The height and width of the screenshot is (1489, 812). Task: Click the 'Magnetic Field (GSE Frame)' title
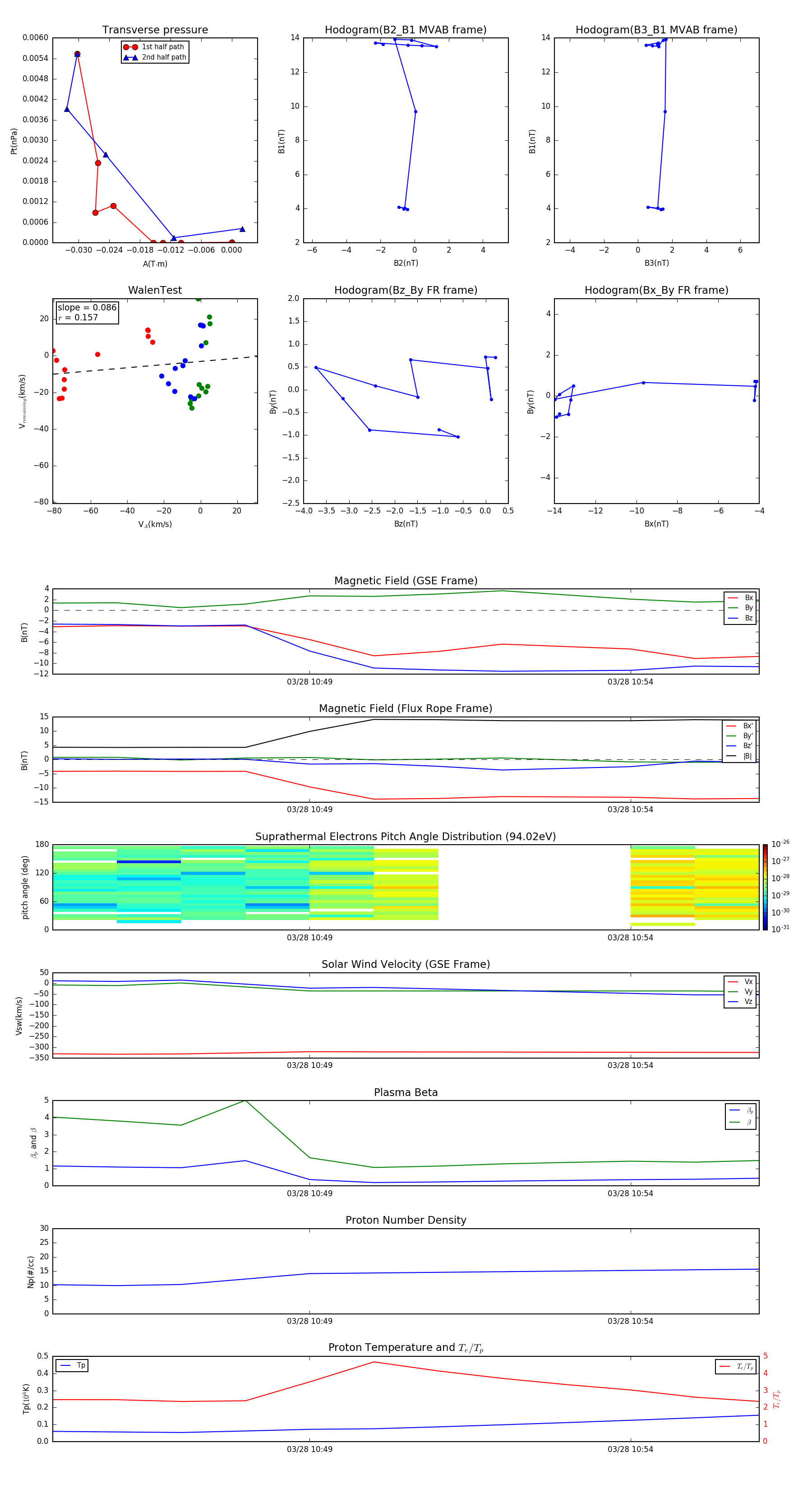pos(406,581)
